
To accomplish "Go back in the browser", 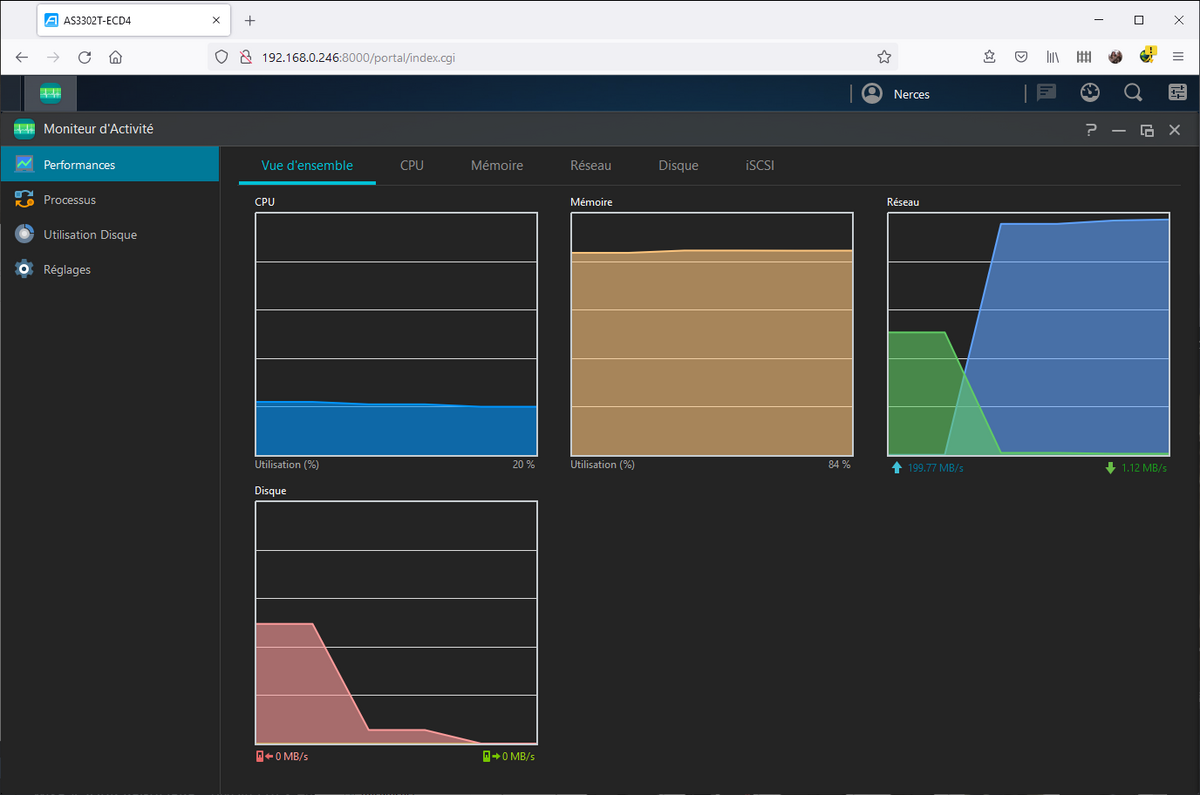I will click(22, 57).
